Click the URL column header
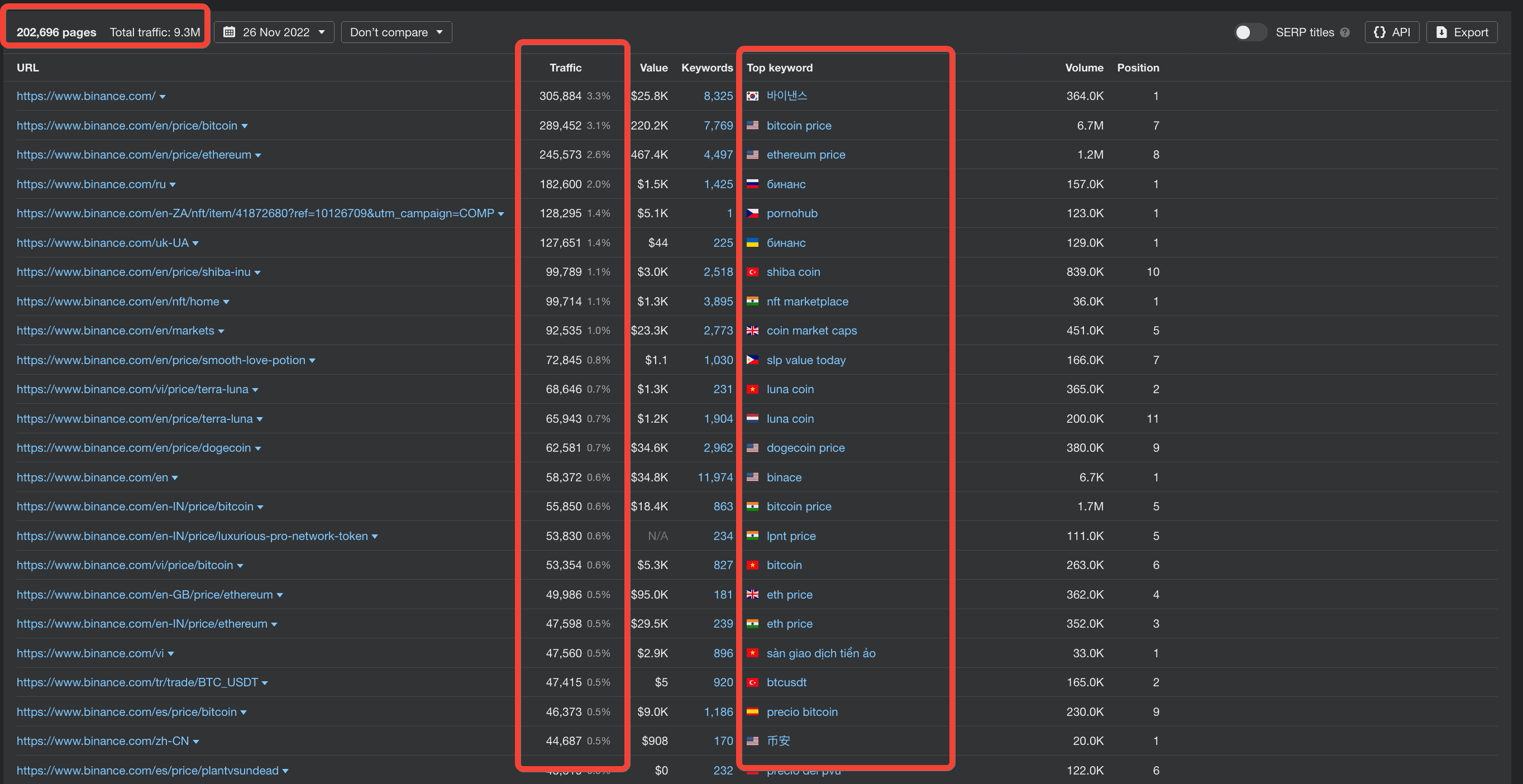This screenshot has height=784, width=1523. click(27, 68)
